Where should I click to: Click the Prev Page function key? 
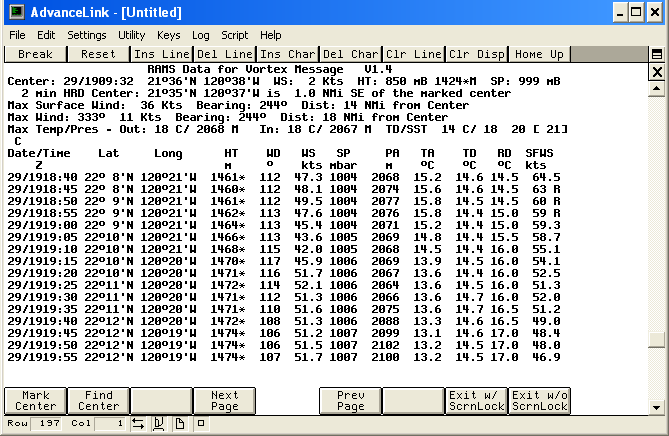(x=350, y=401)
